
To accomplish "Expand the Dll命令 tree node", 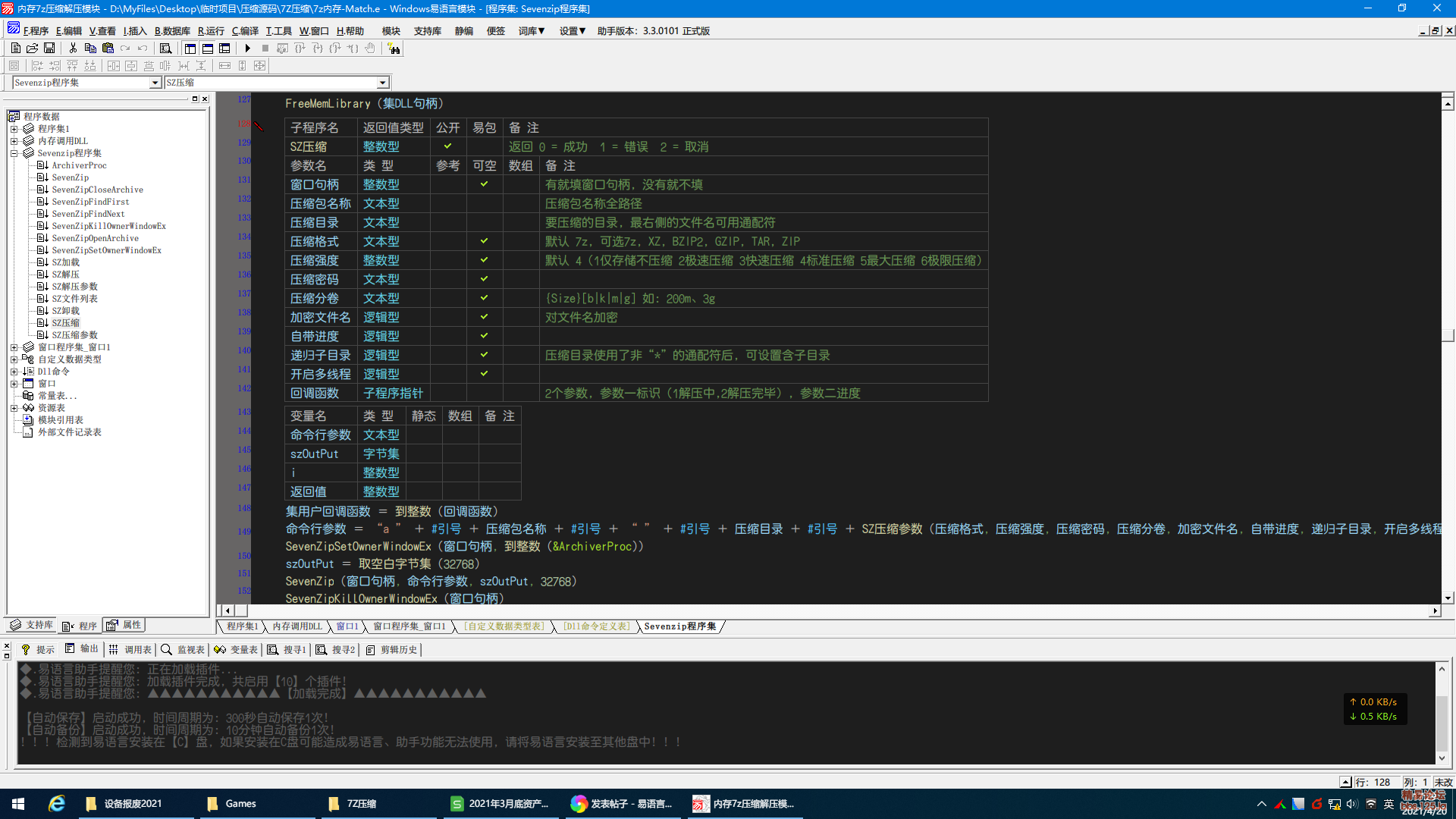I will pos(14,372).
